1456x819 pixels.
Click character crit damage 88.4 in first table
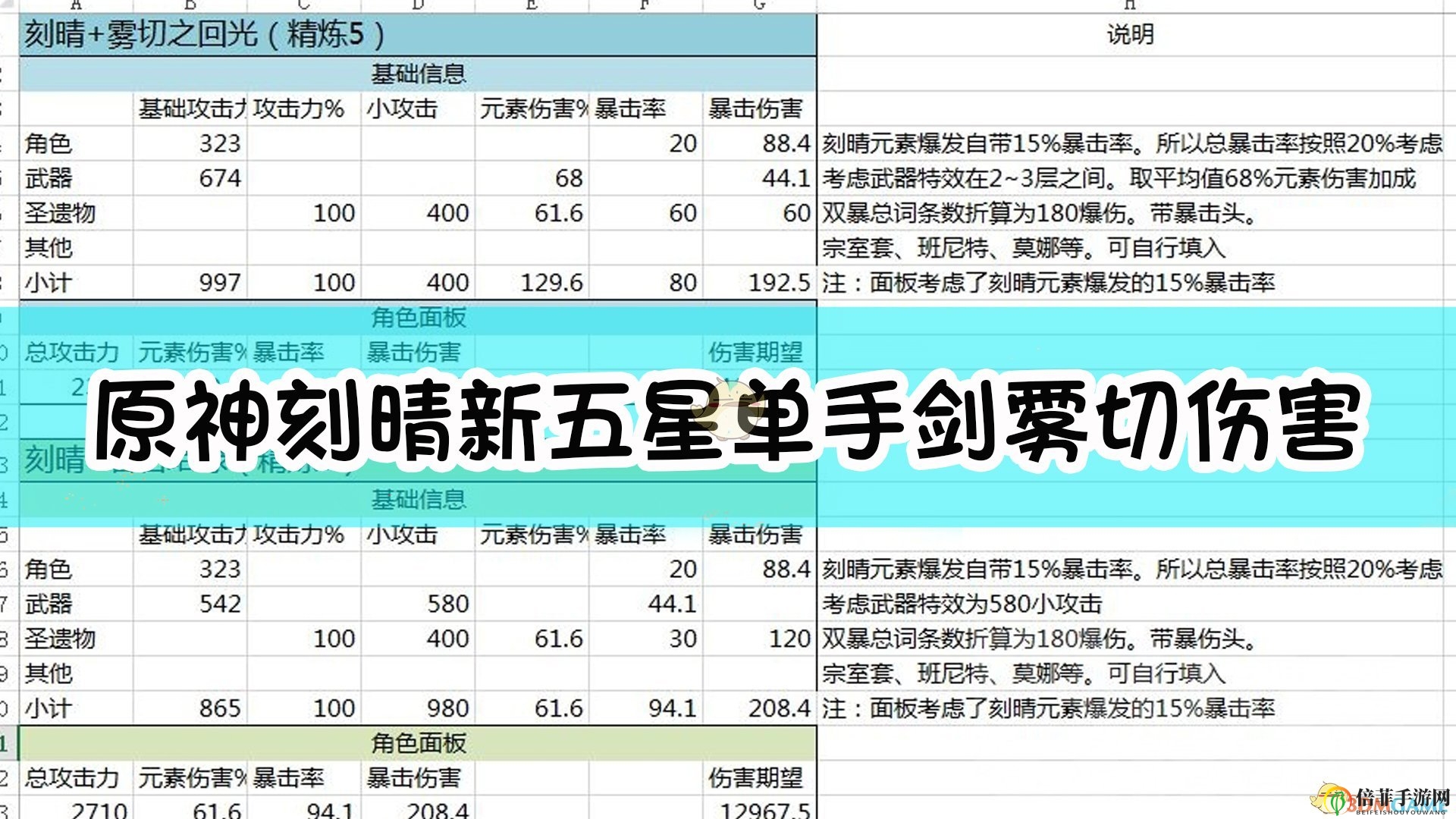pyautogui.click(x=760, y=144)
